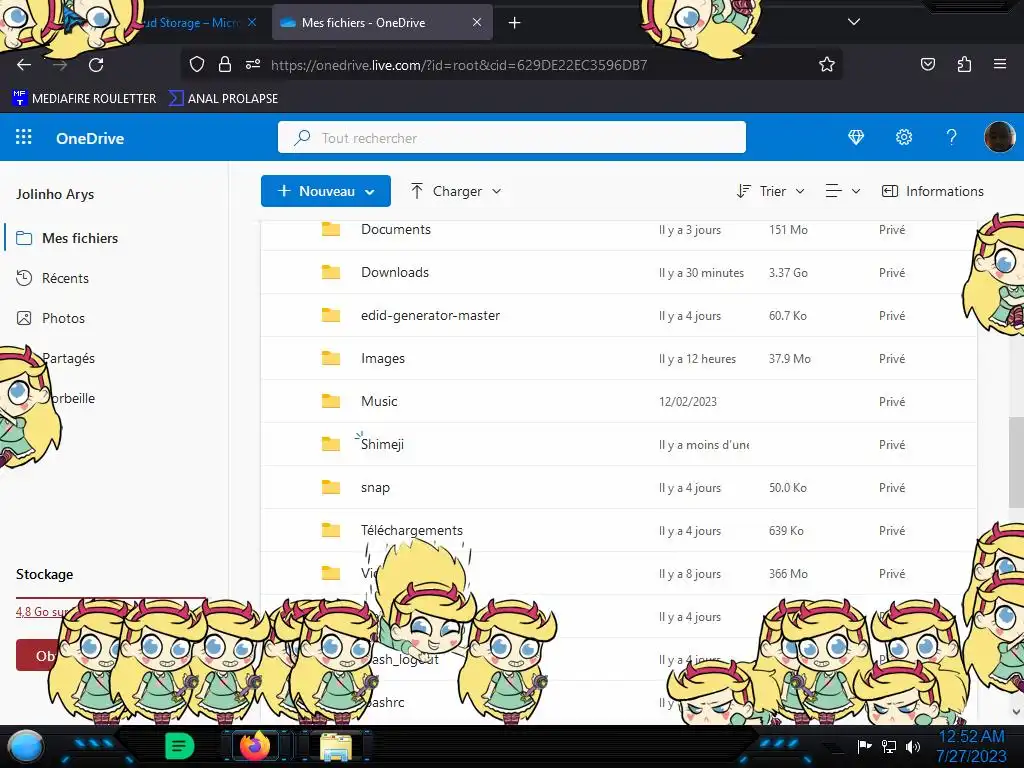Image resolution: width=1024 pixels, height=768 pixels.
Task: Open the premium diamond icon
Action: click(x=856, y=137)
